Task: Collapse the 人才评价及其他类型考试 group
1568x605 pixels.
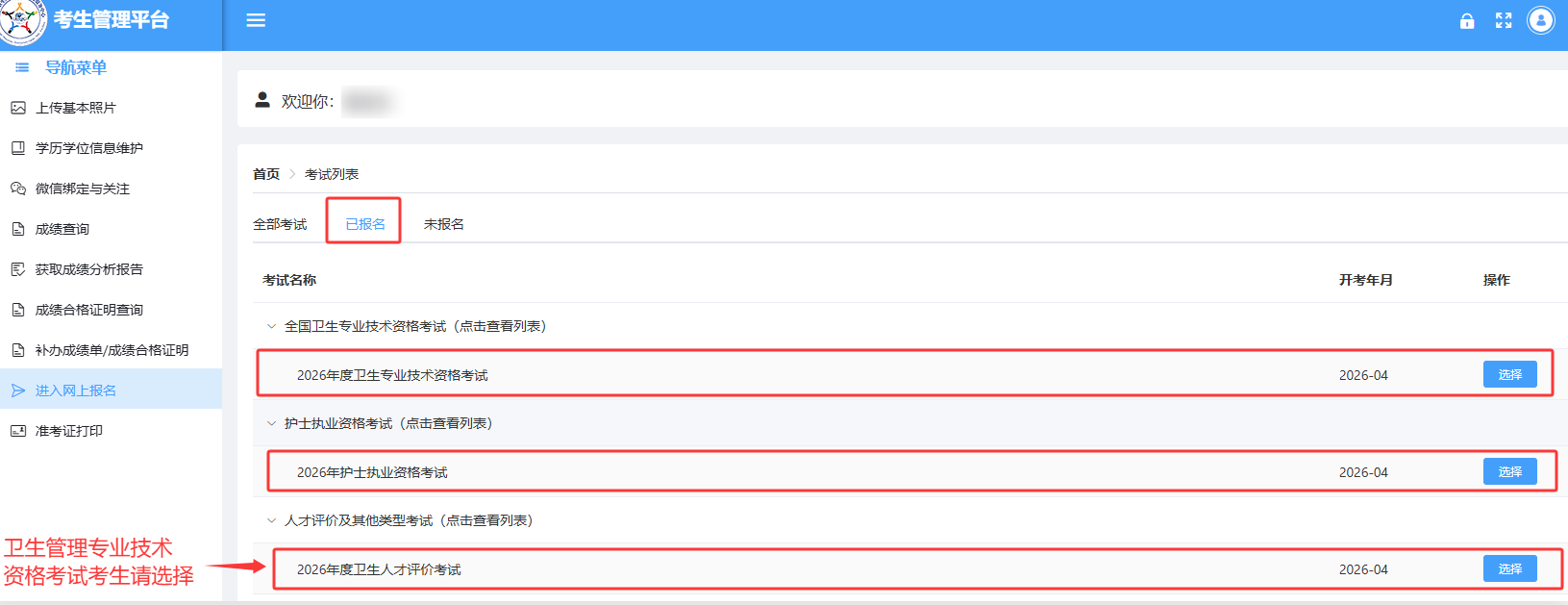Action: point(272,520)
